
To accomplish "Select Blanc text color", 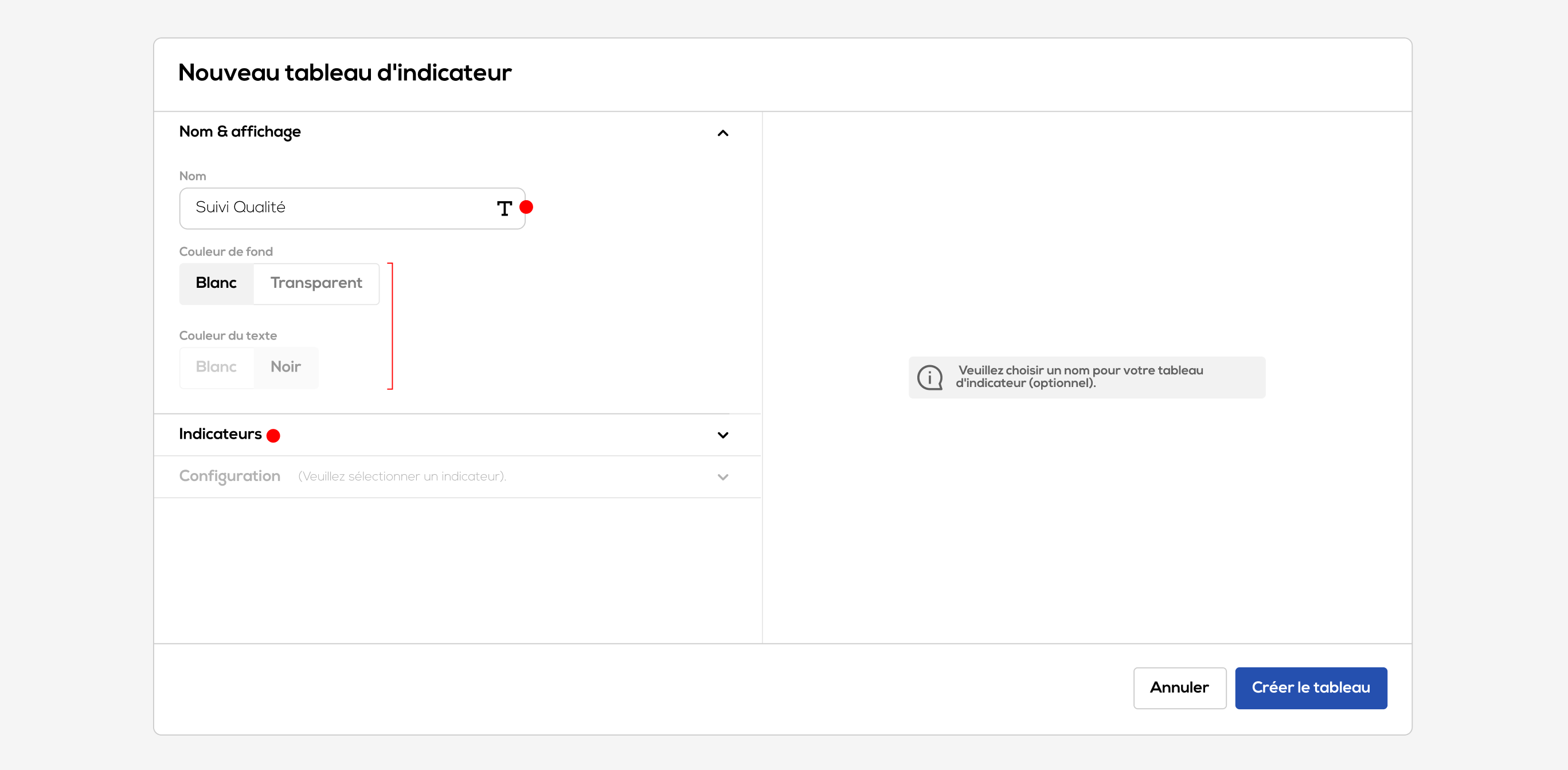I will click(216, 367).
